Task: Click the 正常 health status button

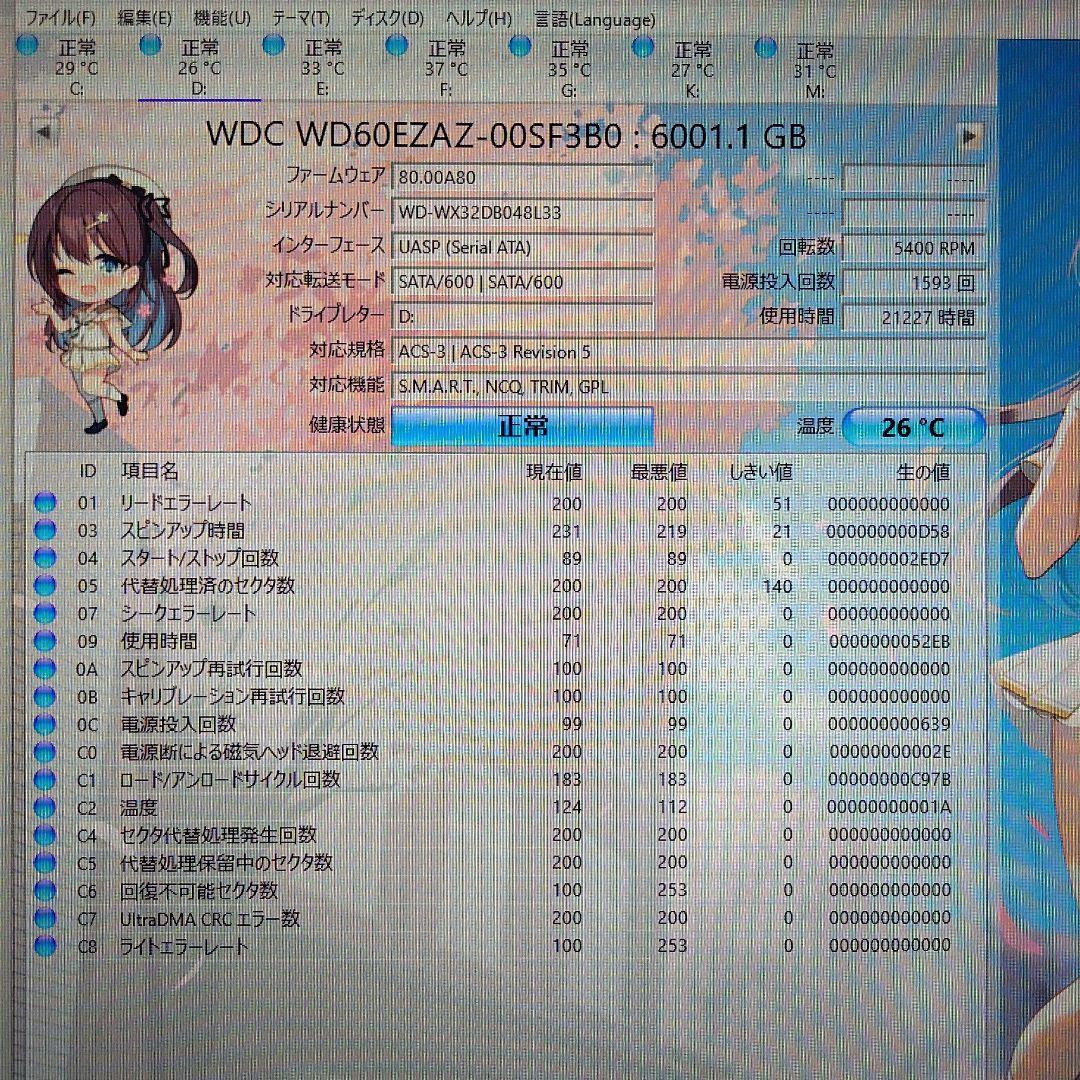Action: 522,426
